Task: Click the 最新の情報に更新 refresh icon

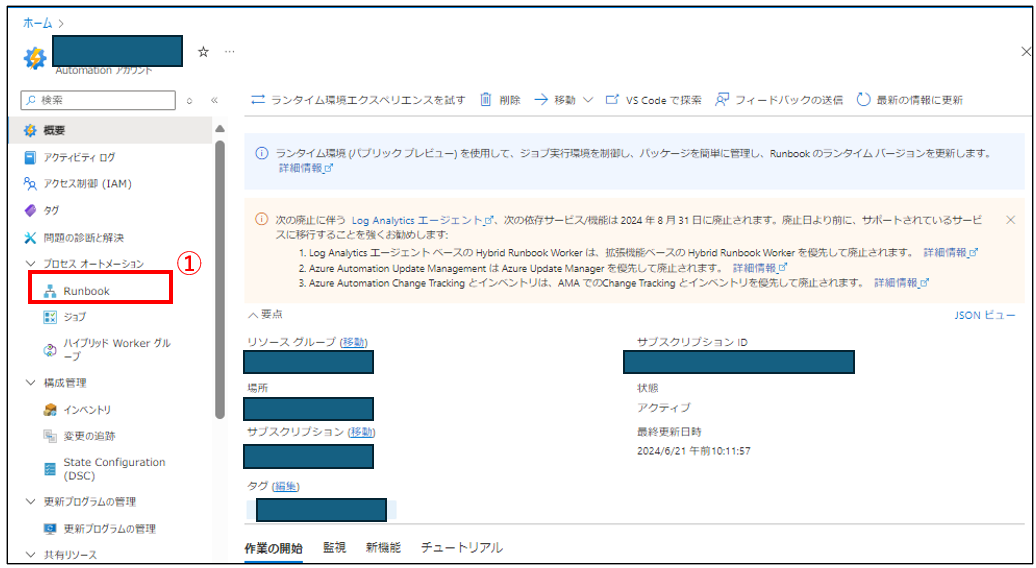Action: click(x=863, y=100)
